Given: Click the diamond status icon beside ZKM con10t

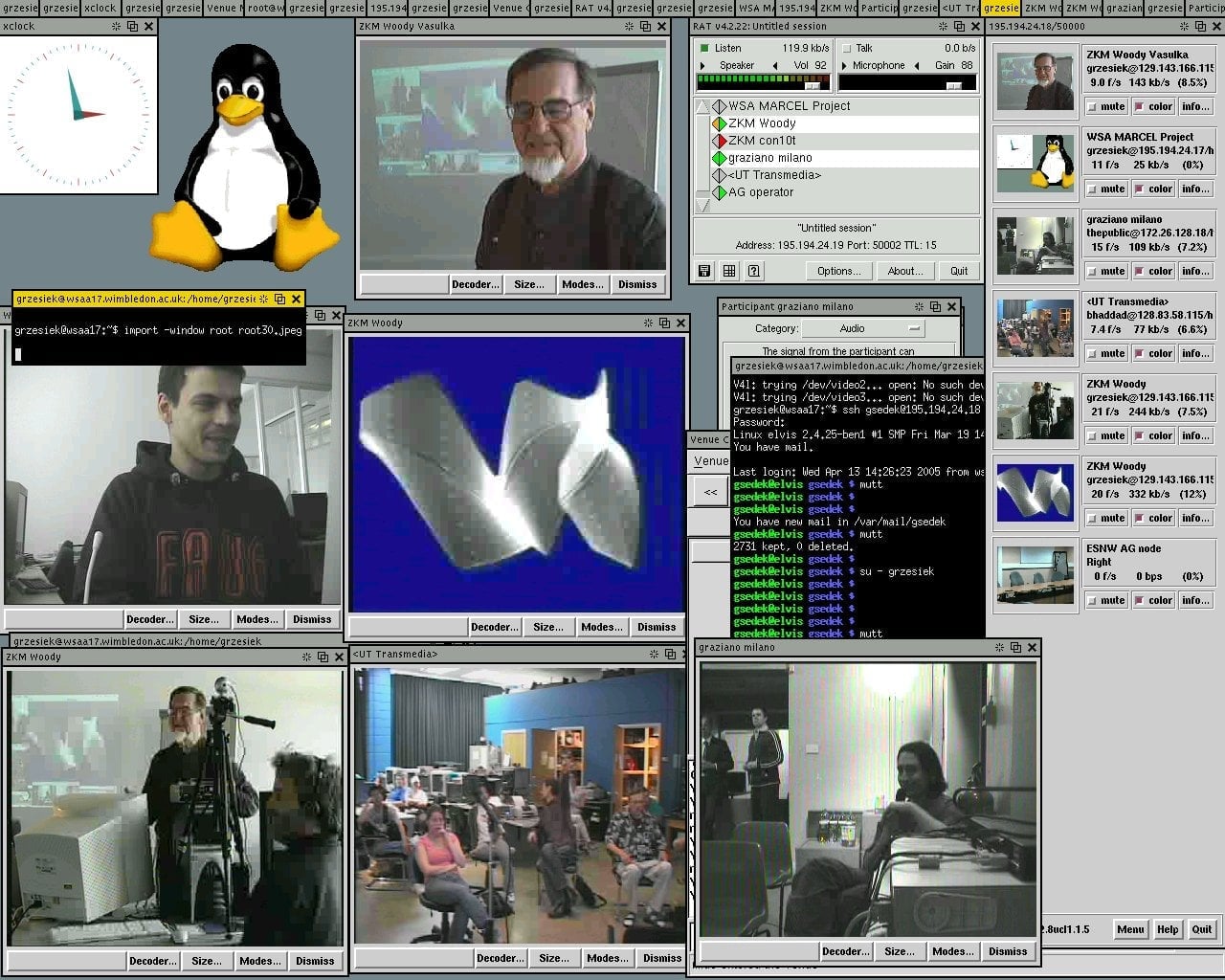Looking at the screenshot, I should [720, 141].
